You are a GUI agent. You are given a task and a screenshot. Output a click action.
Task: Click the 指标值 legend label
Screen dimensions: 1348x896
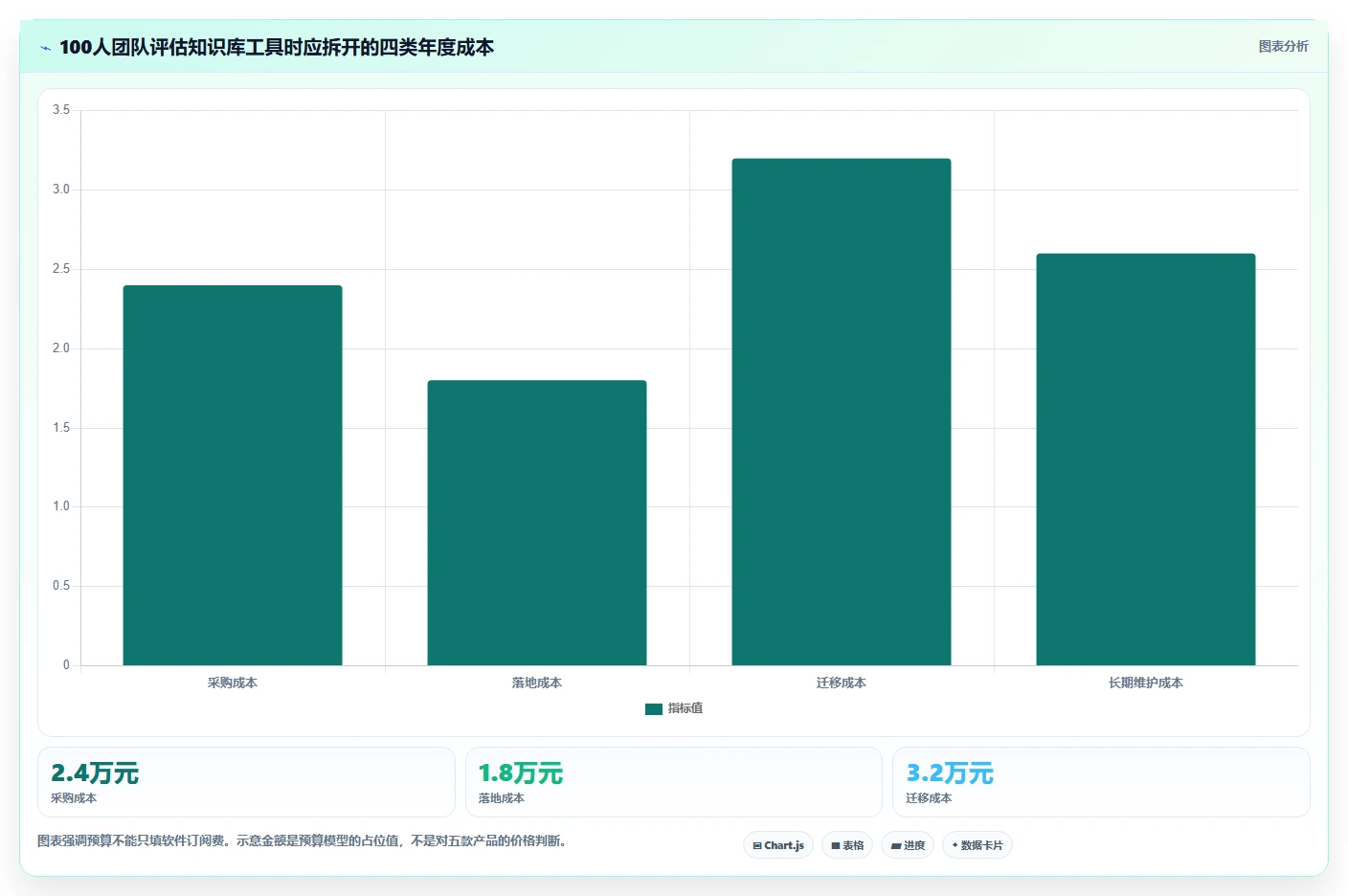coord(685,708)
